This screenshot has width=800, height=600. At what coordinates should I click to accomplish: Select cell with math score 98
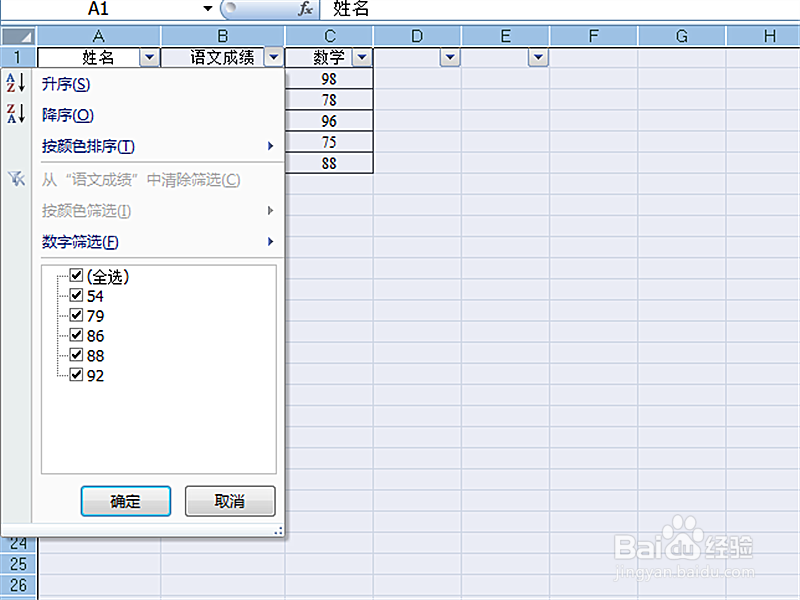tap(329, 79)
